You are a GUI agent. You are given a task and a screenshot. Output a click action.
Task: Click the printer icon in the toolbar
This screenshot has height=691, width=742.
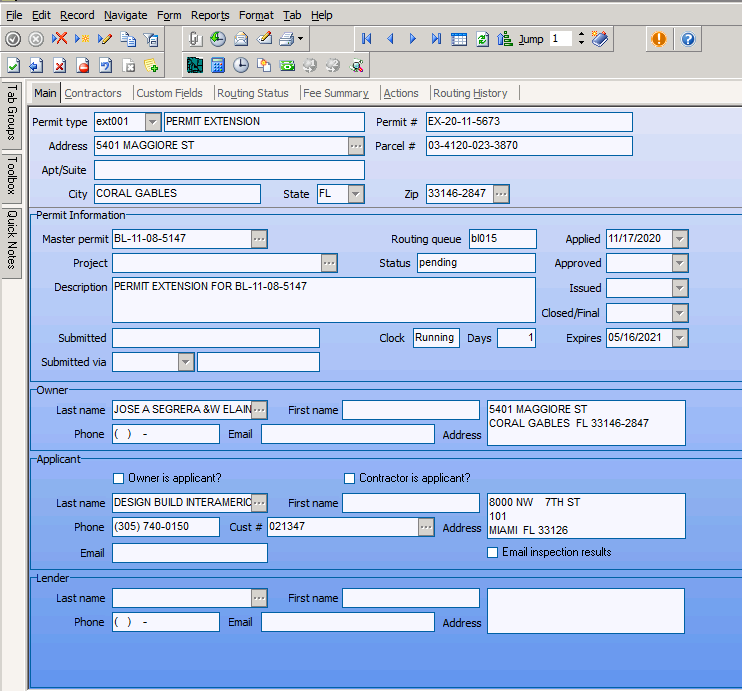pyautogui.click(x=287, y=39)
